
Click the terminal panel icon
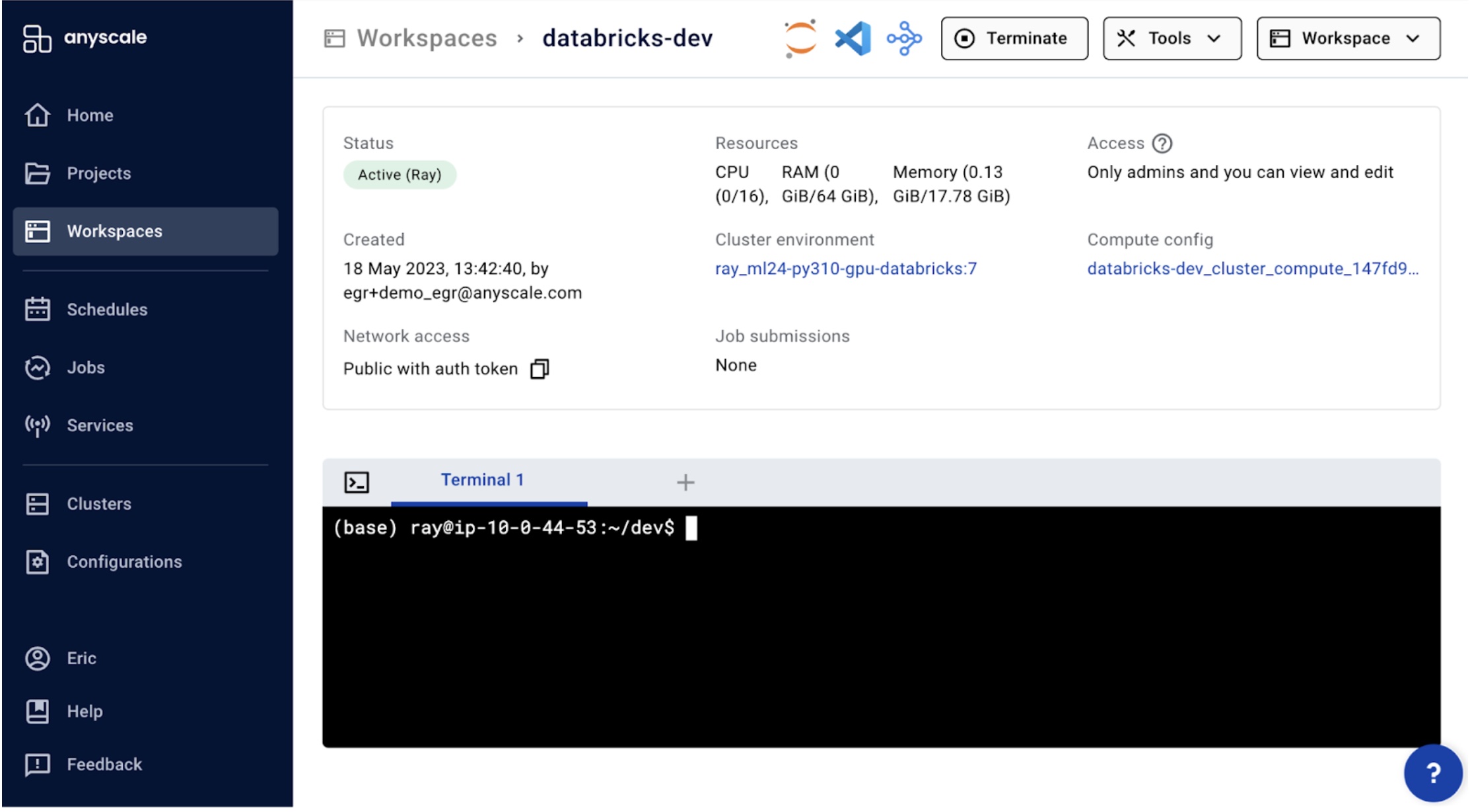click(x=357, y=483)
